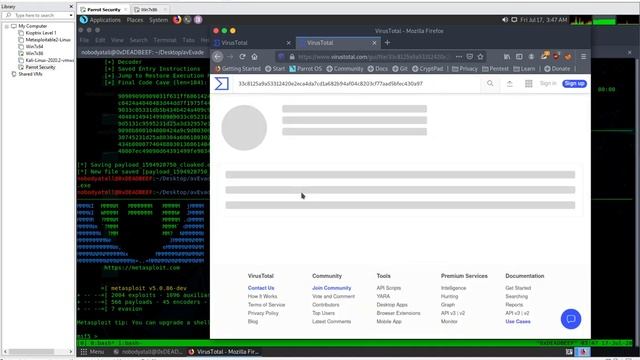Click the Sign up button
Screen dimensions: 640x360
click(x=574, y=84)
